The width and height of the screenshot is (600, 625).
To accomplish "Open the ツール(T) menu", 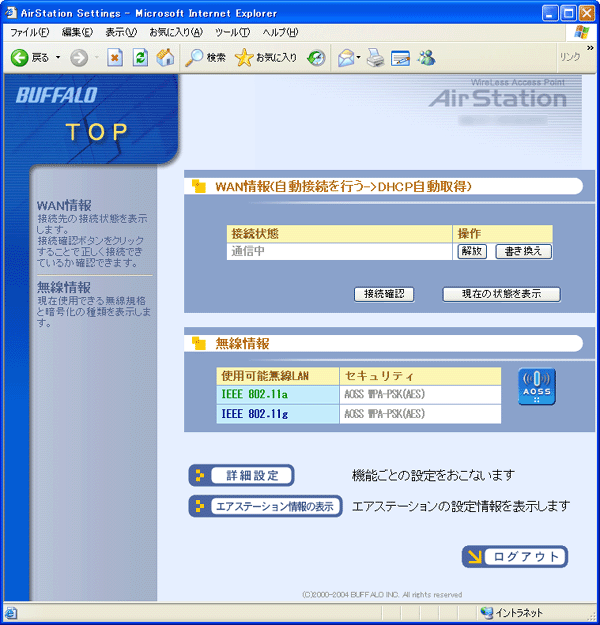I will [232, 32].
